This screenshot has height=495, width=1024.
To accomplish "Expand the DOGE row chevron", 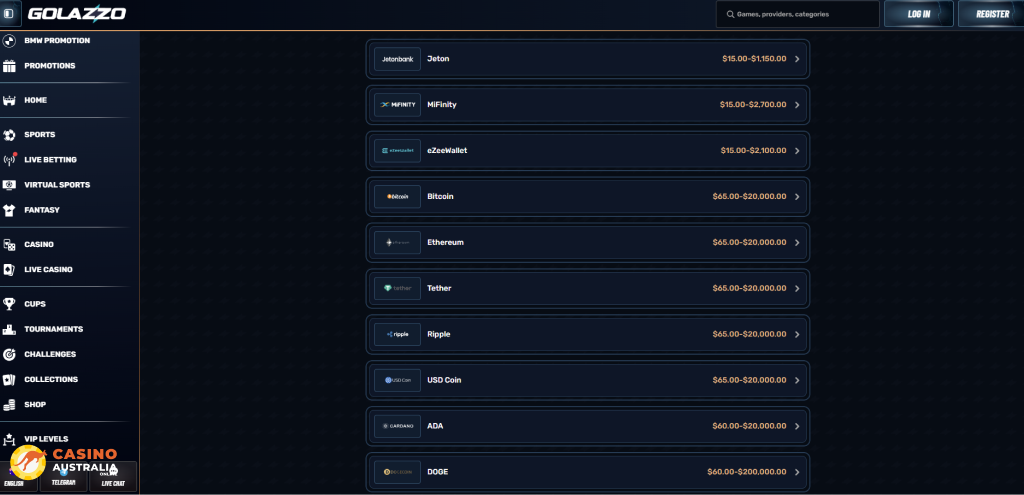I will point(797,471).
